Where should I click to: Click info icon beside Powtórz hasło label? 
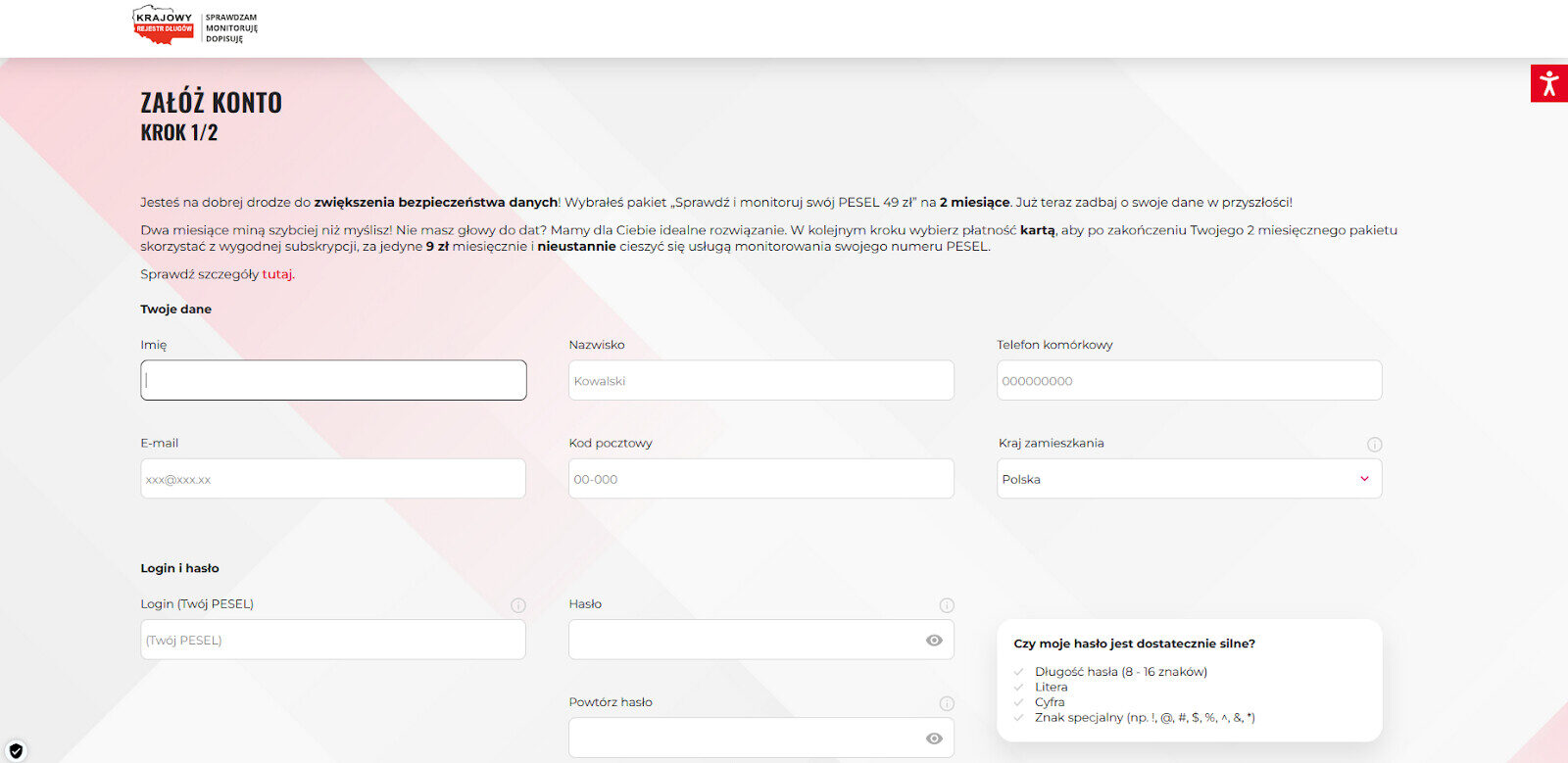point(947,703)
